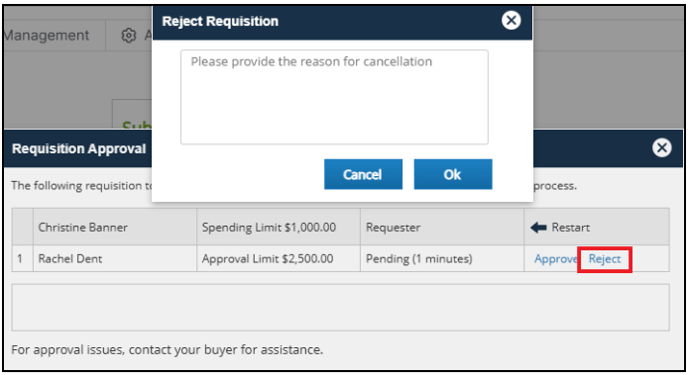The width and height of the screenshot is (688, 375).
Task: Click the highlighted Reject link
Action: [x=605, y=259]
